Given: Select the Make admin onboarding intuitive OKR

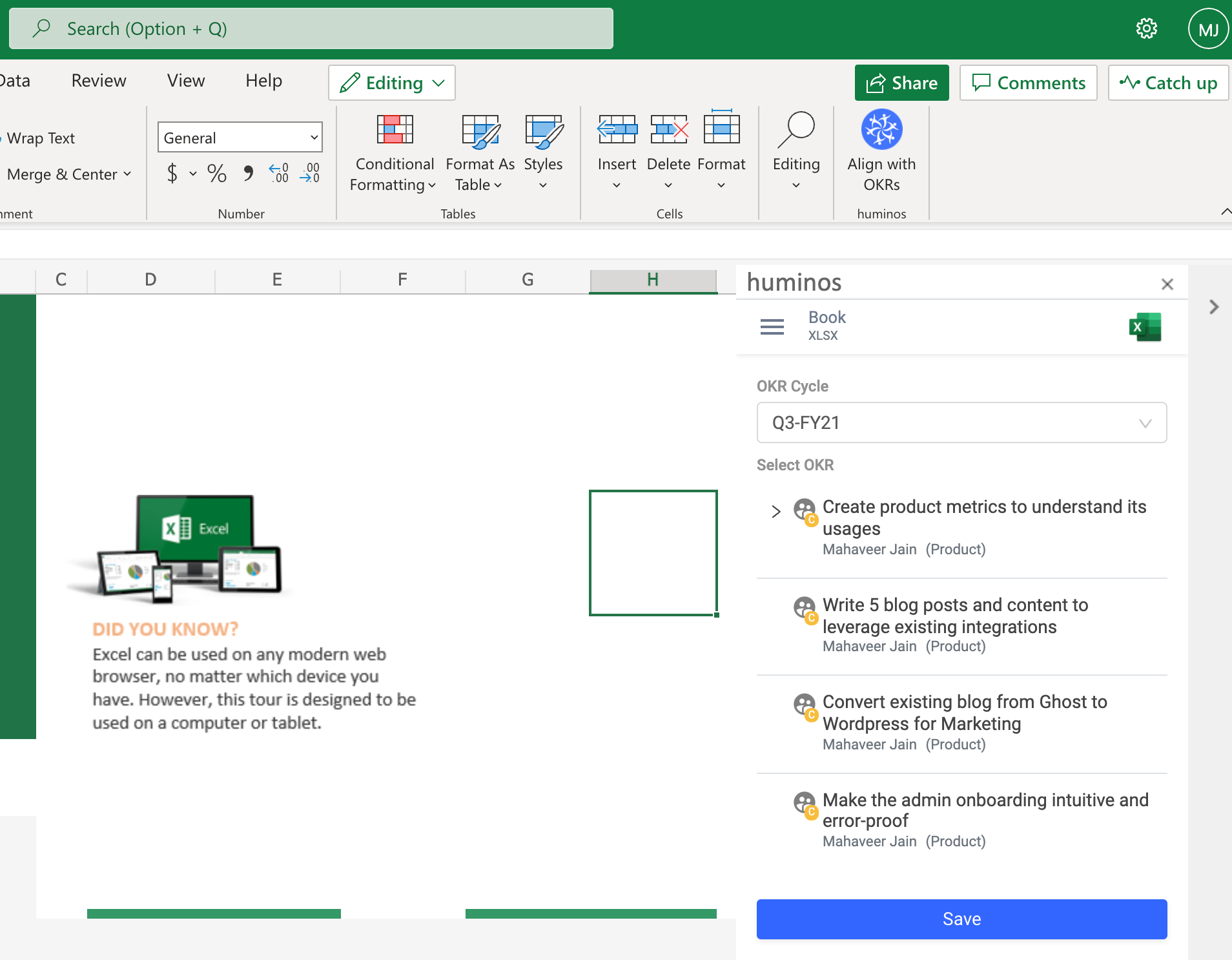Looking at the screenshot, I should click(961, 820).
